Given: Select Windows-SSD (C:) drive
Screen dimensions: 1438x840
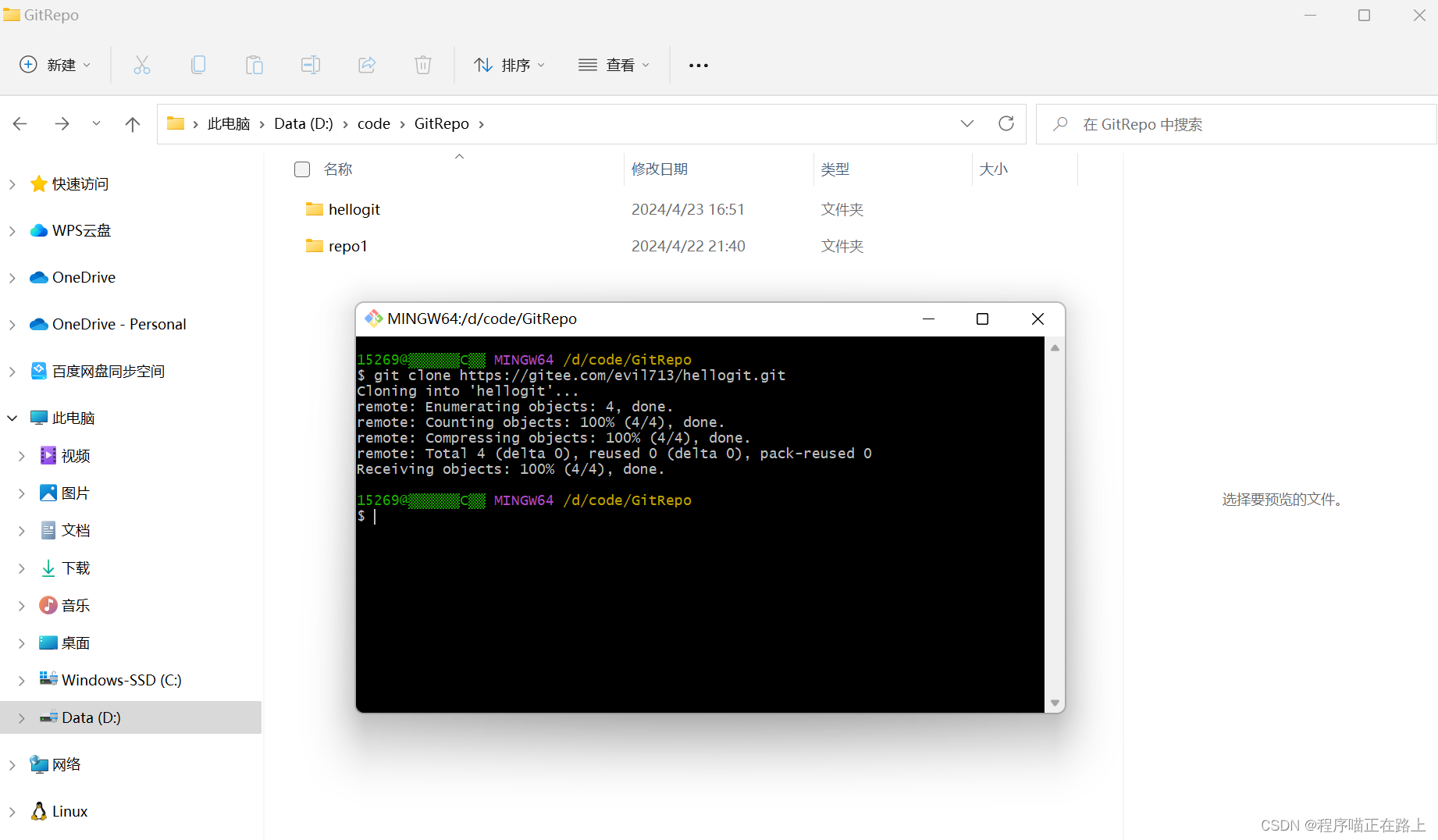Looking at the screenshot, I should tap(111, 680).
